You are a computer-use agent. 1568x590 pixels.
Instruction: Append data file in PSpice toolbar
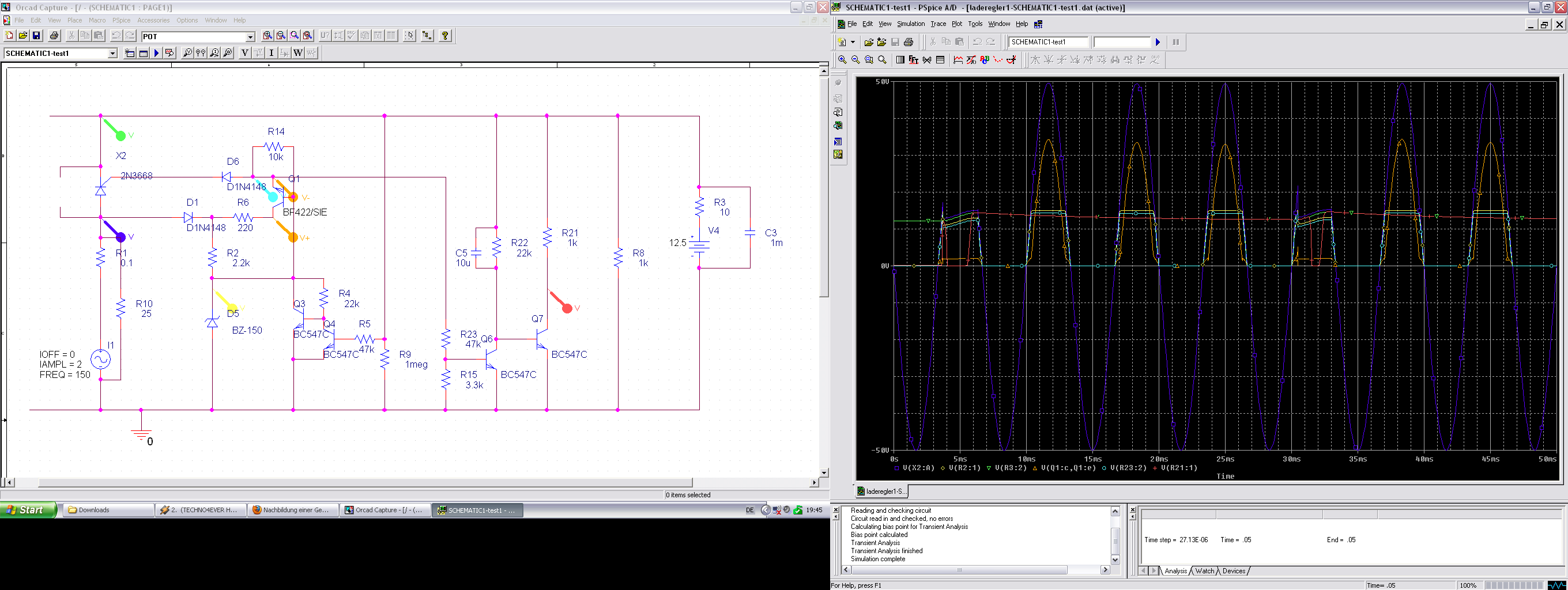882,42
